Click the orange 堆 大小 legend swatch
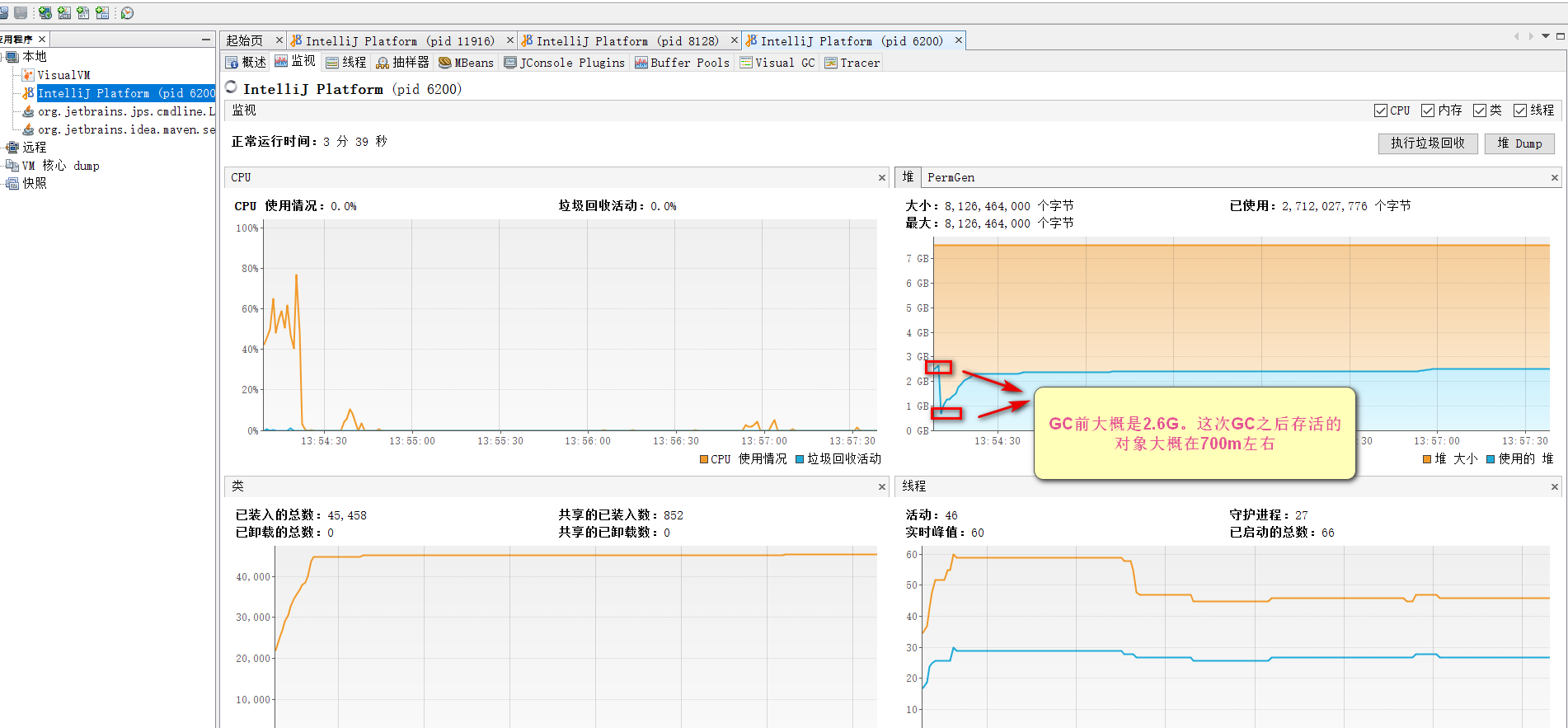Image resolution: width=1568 pixels, height=728 pixels. [1427, 460]
